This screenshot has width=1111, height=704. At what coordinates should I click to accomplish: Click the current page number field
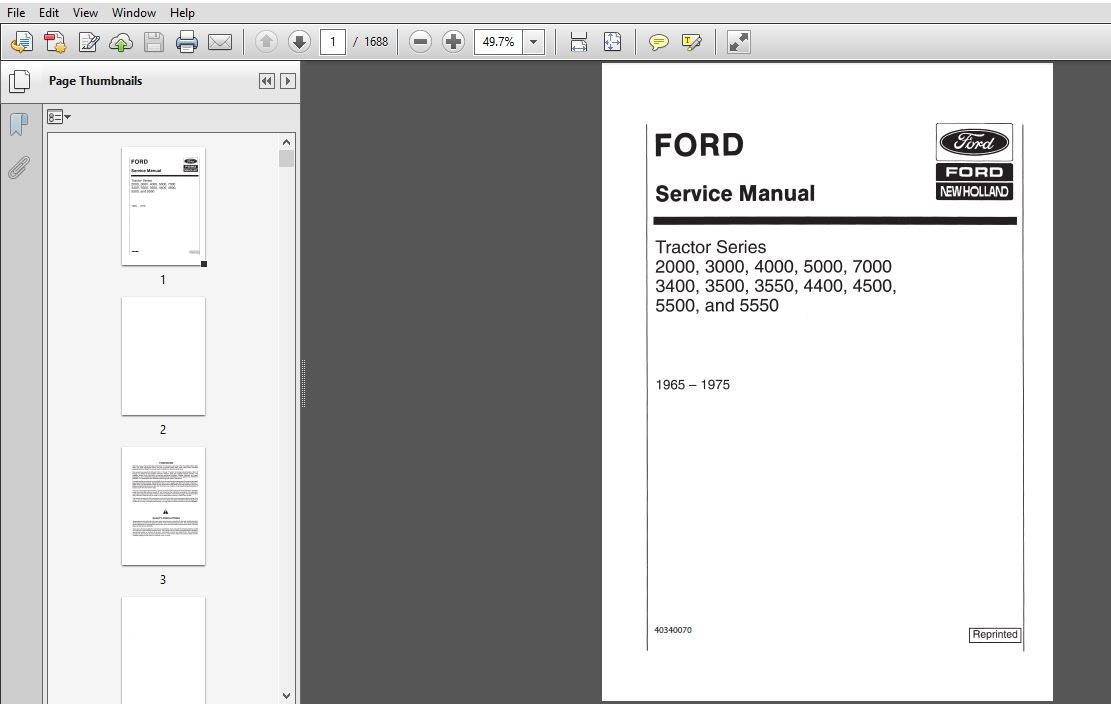(333, 42)
